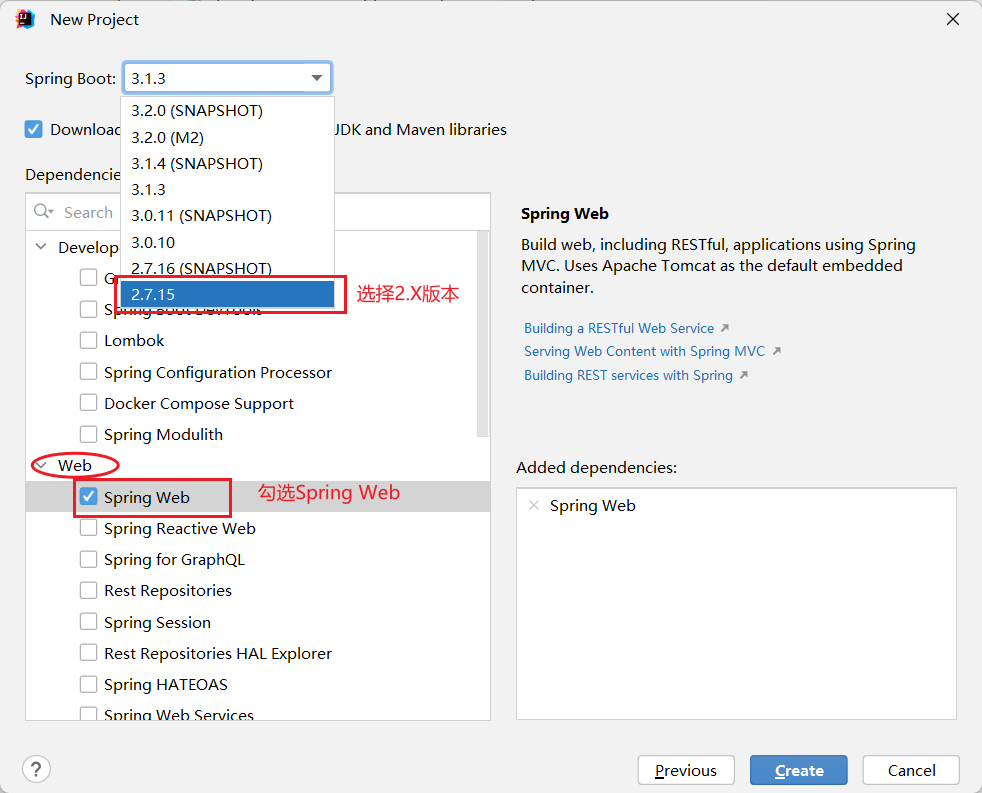Open Building REST services with Spring link
The width and height of the screenshot is (982, 793).
(628, 375)
